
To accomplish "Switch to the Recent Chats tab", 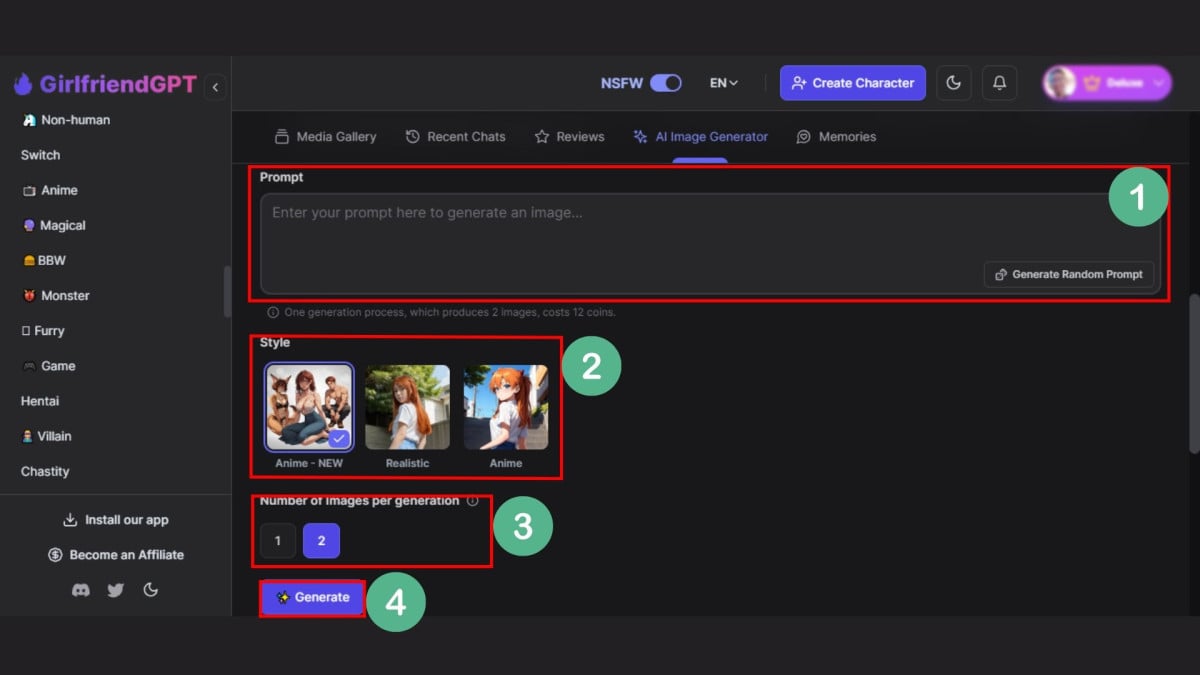I will click(x=455, y=137).
